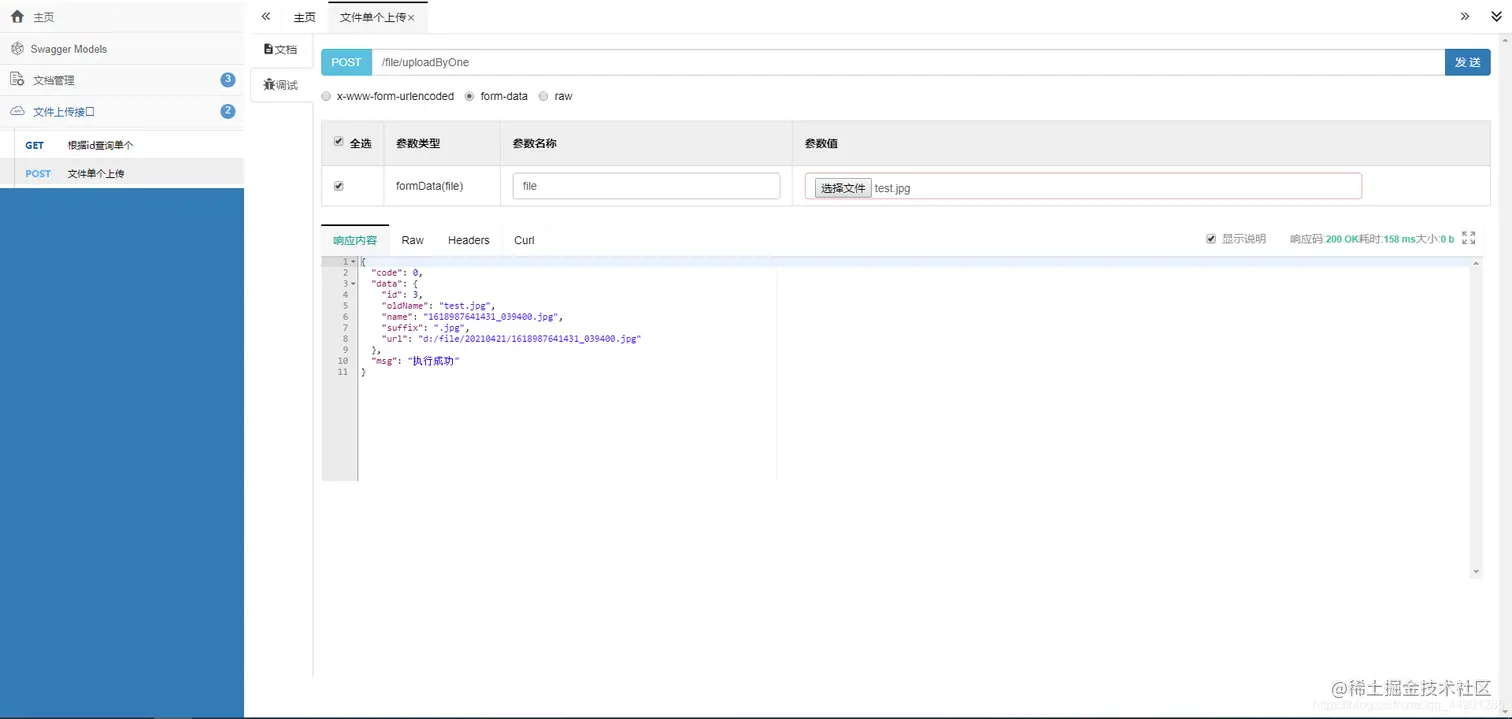Viewport: 1512px width, 719px height.
Task: Open the Headers response tab
Action: tap(469, 240)
